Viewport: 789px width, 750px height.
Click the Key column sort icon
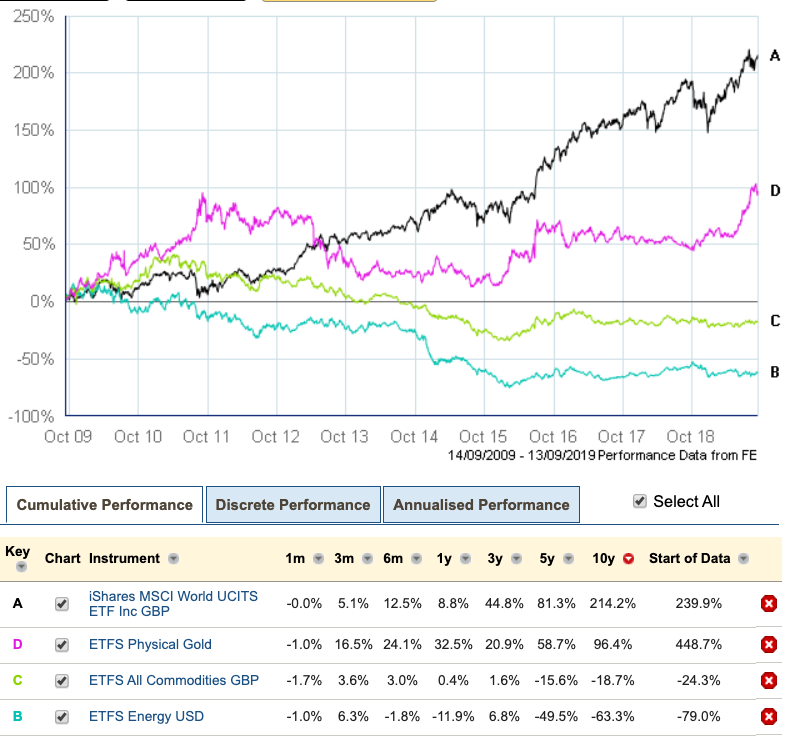pos(18,567)
